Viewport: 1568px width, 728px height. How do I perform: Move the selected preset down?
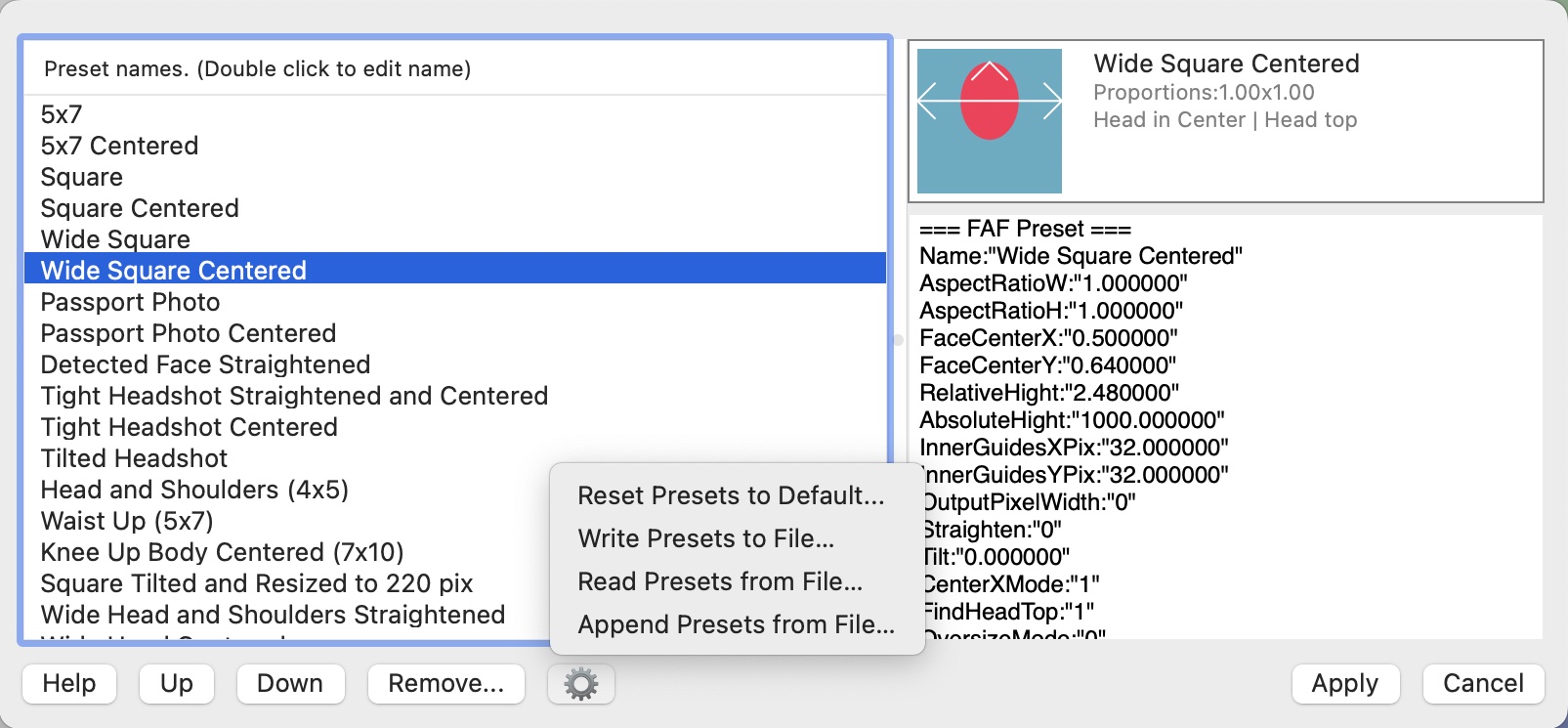pos(290,684)
